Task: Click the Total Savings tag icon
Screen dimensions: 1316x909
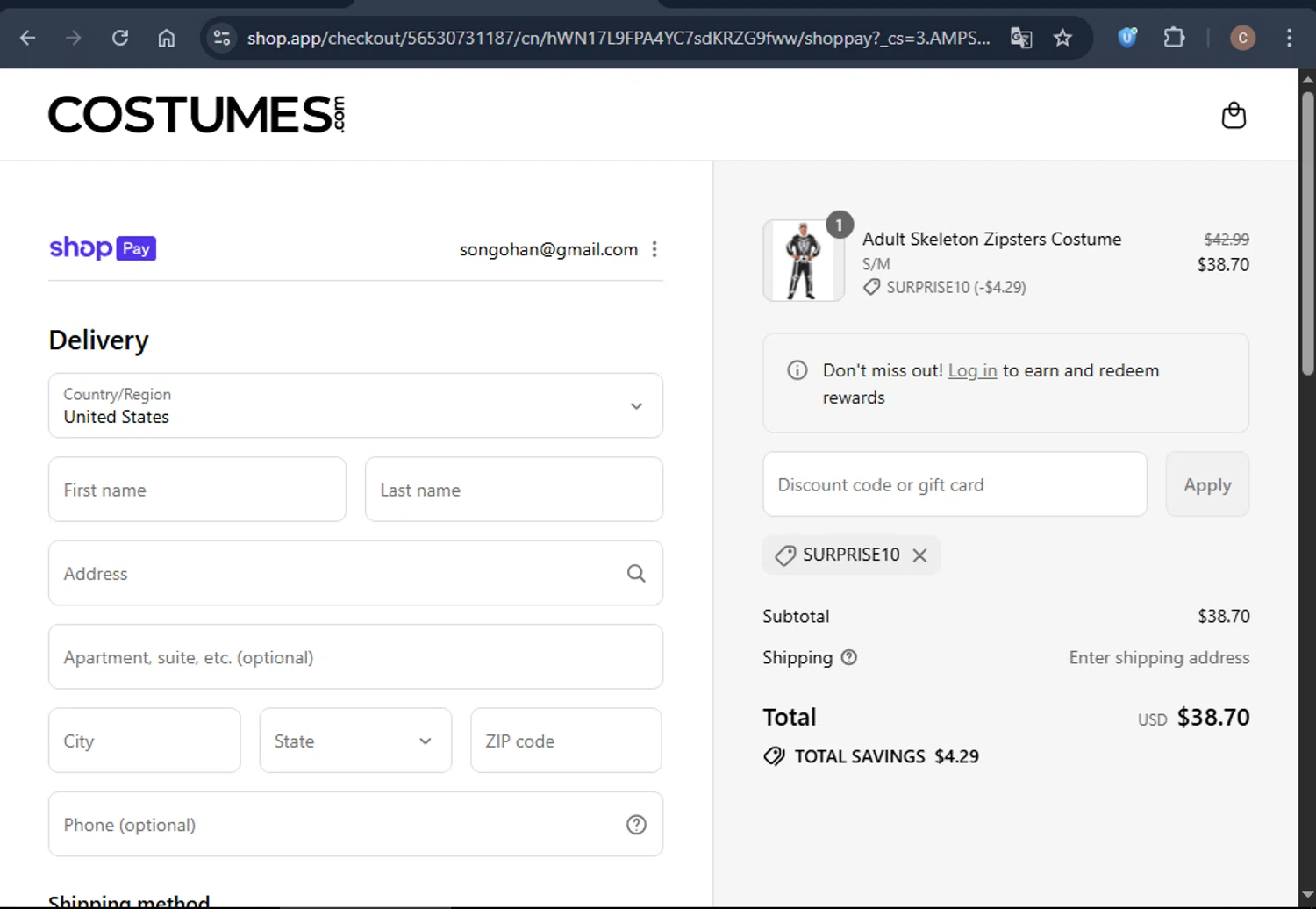Action: [774, 756]
